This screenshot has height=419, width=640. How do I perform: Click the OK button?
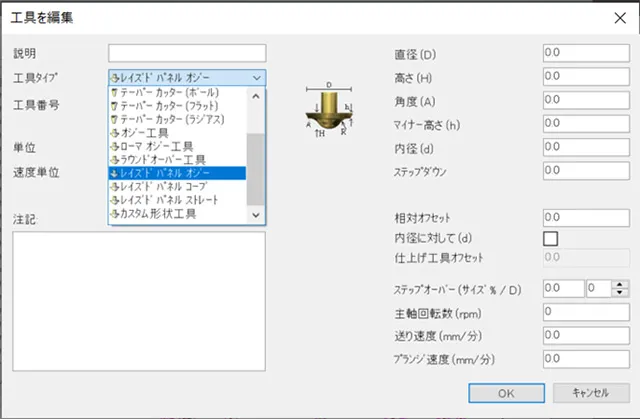pos(507,392)
